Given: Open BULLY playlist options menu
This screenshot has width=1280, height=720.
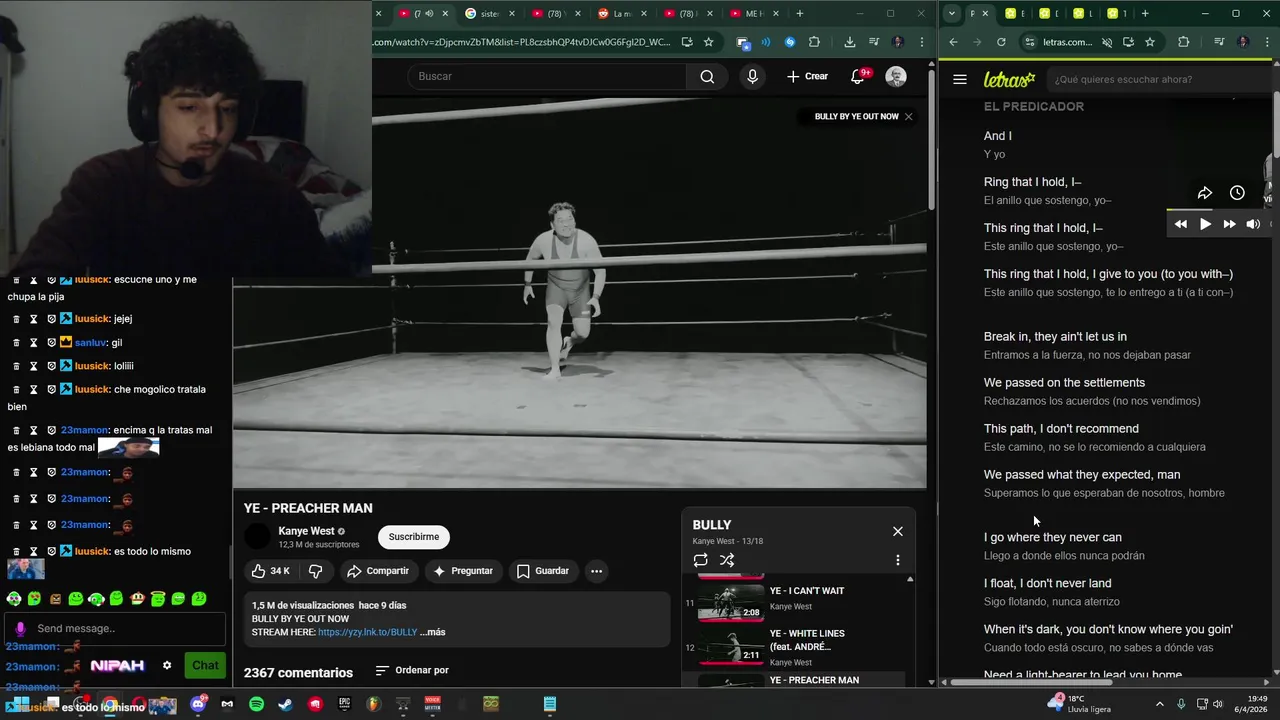Looking at the screenshot, I should tap(897, 560).
